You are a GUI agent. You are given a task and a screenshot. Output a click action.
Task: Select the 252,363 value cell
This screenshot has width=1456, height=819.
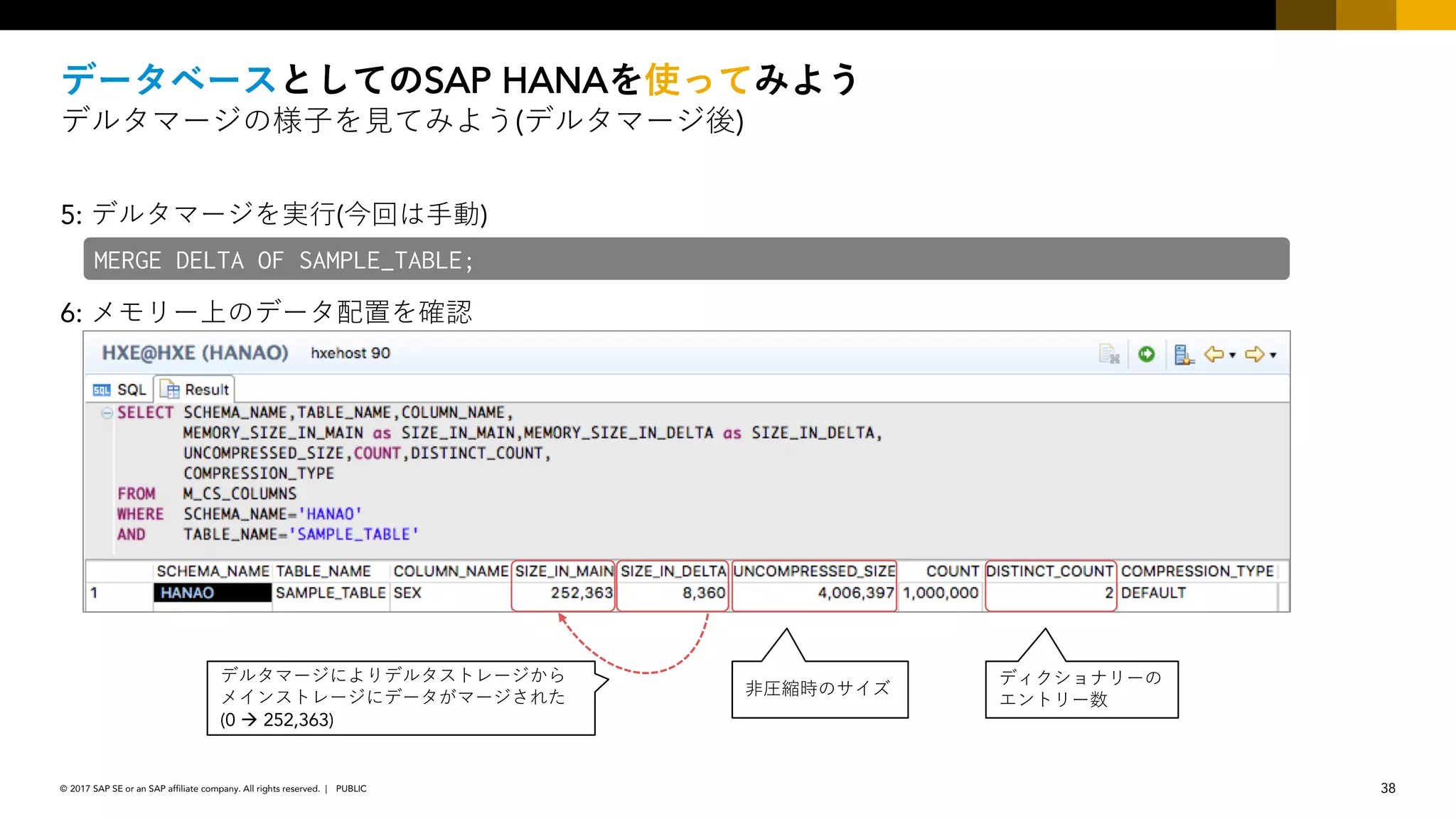tap(564, 593)
